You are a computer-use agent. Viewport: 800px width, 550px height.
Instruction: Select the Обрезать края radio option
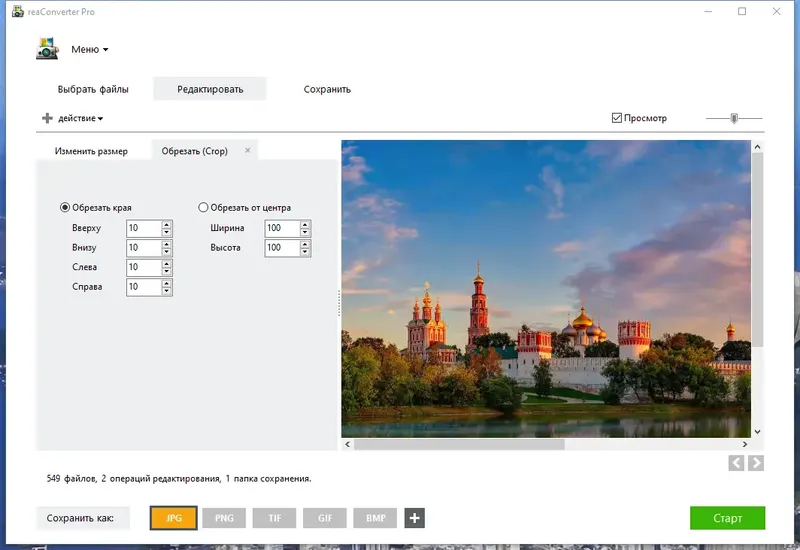(65, 208)
